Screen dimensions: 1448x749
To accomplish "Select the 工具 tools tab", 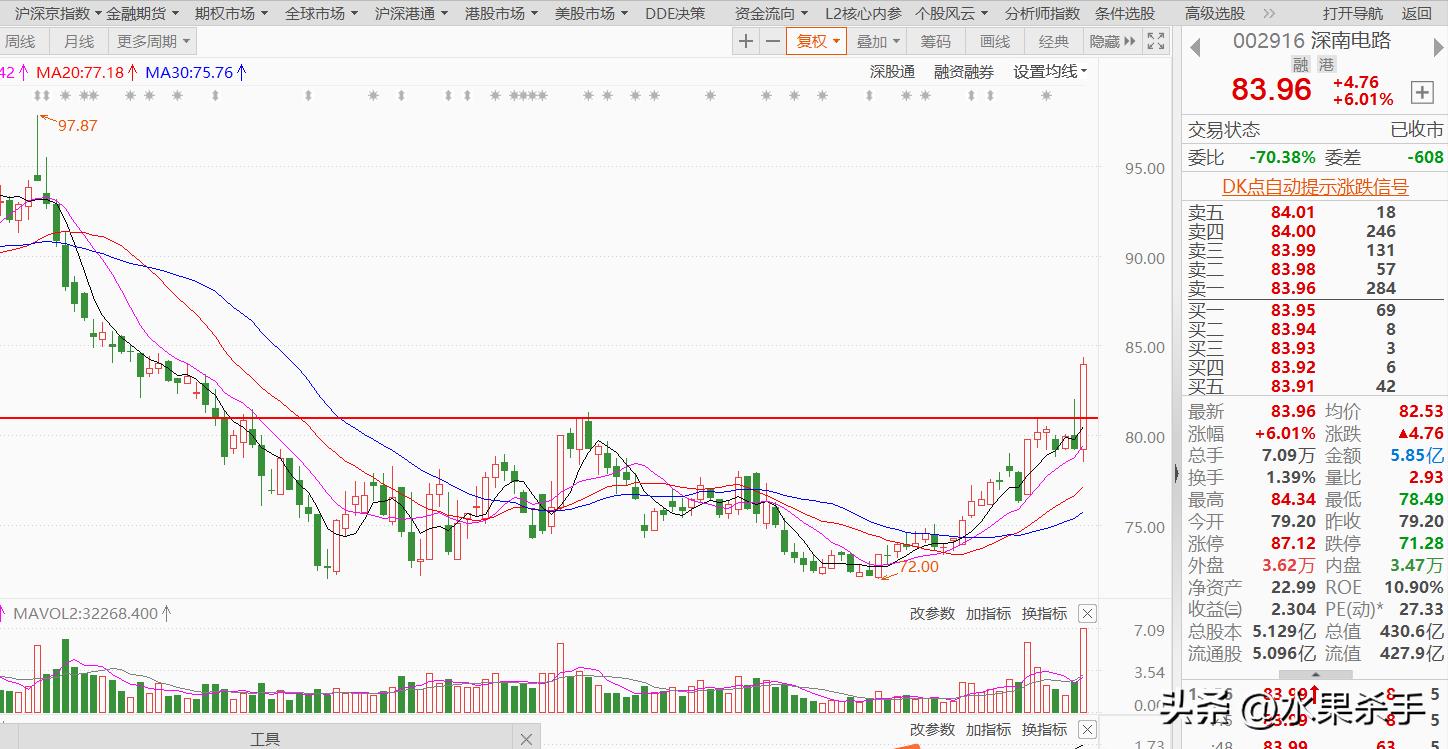I will tap(265, 739).
